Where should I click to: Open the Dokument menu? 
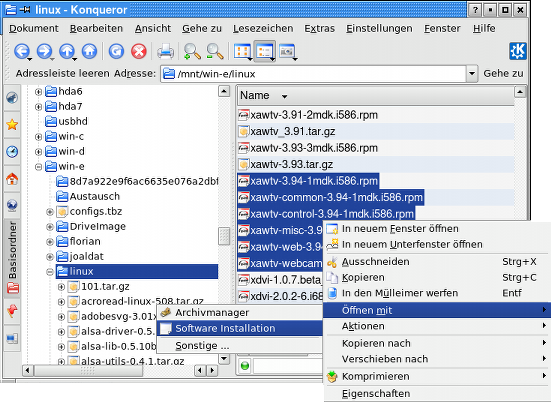34,28
